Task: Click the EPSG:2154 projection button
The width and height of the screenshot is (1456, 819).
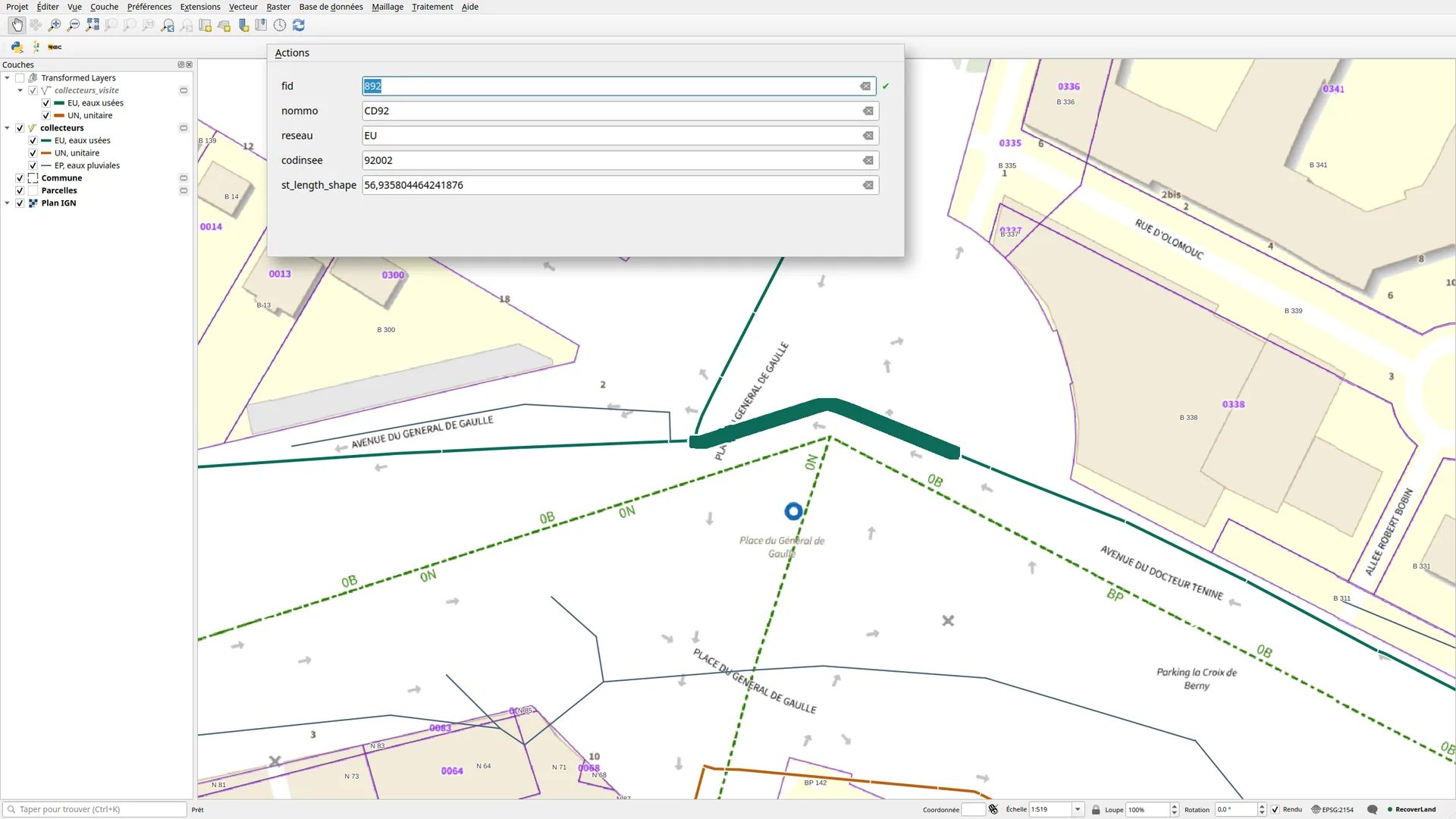Action: click(1332, 810)
